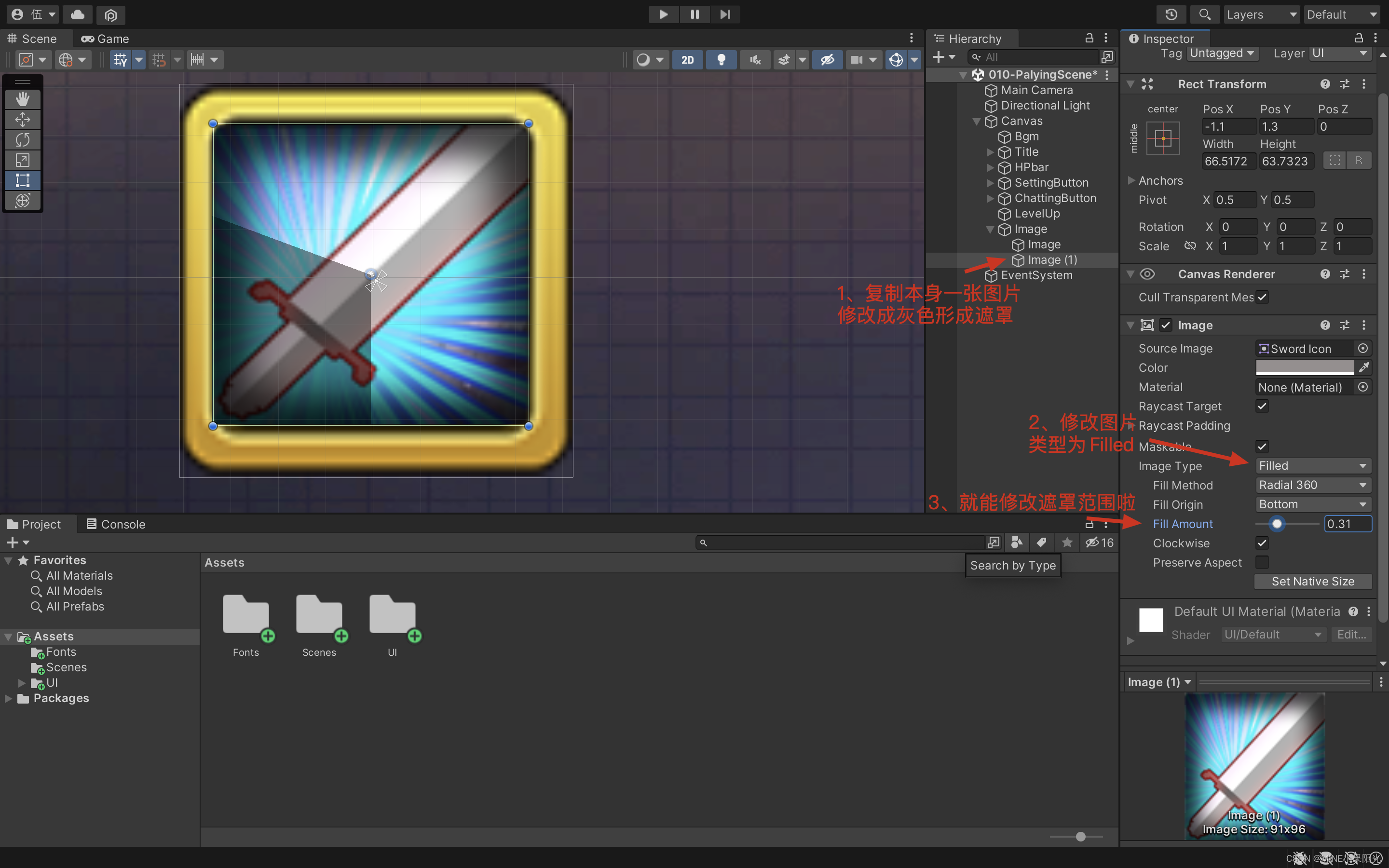Open Undo History icon
The width and height of the screenshot is (1389, 868).
pyautogui.click(x=1171, y=14)
